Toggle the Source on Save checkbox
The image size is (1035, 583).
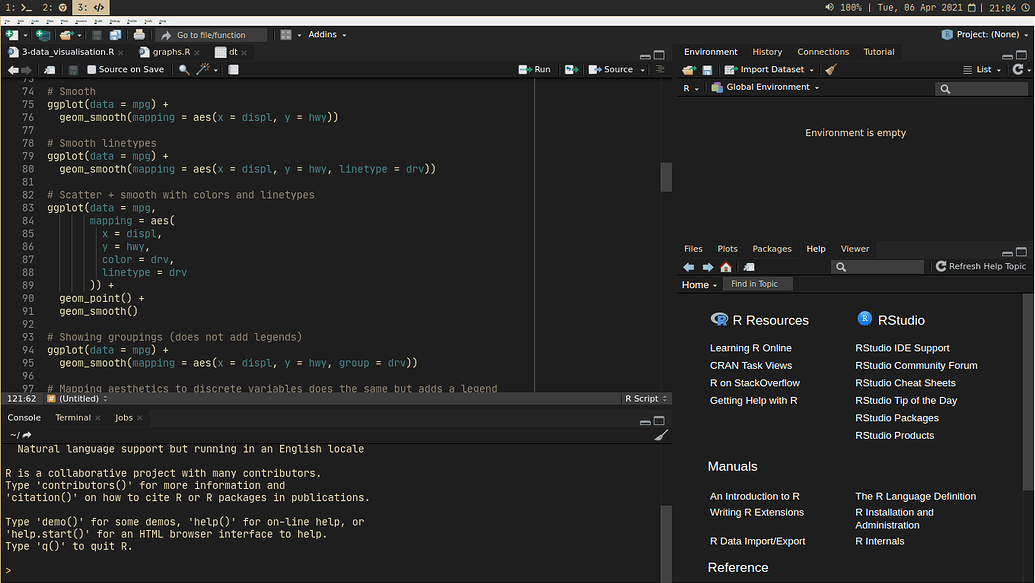(x=92, y=69)
